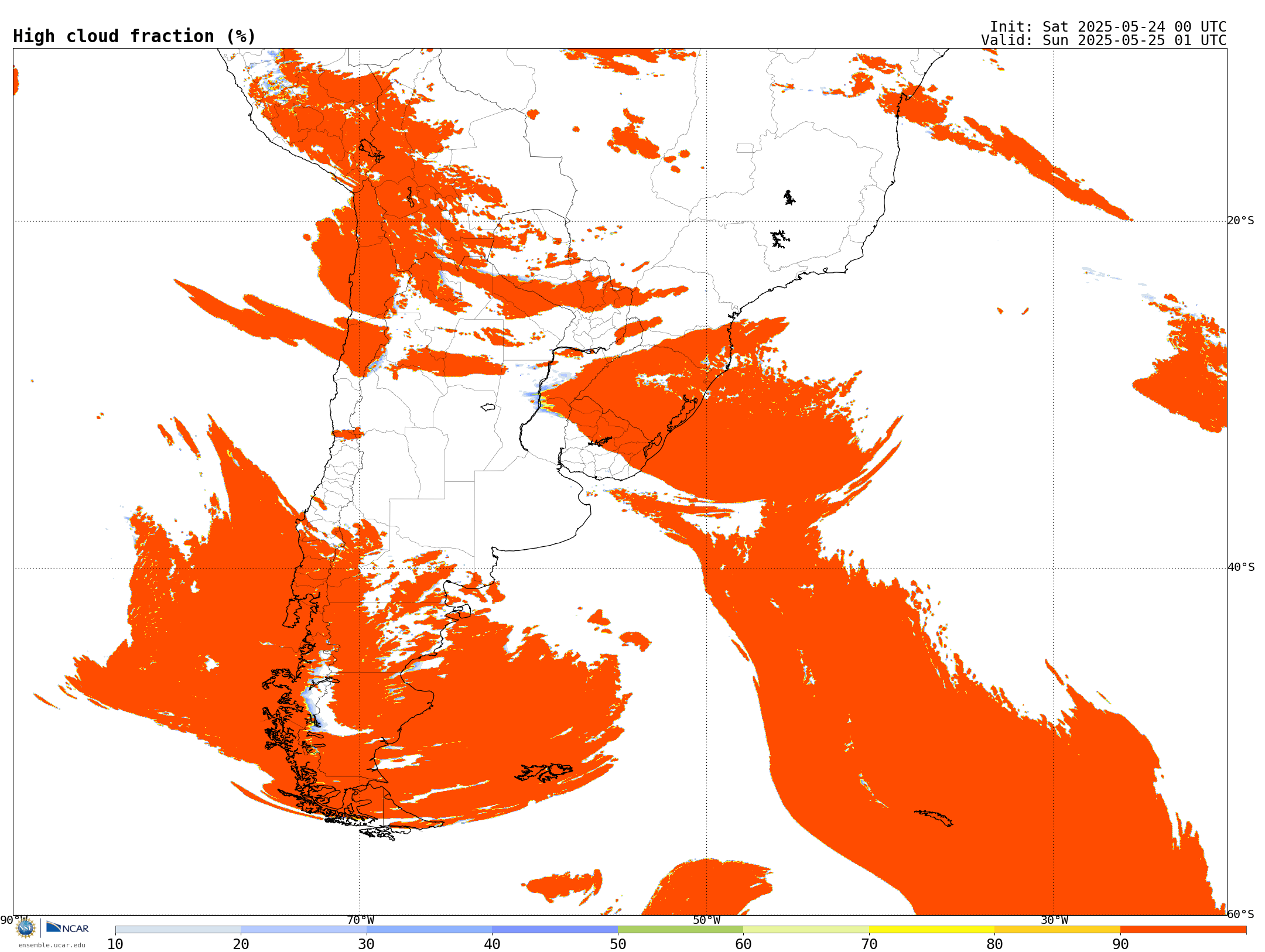Click the 70°W longitude label
The image size is (1265, 952).
tap(360, 920)
